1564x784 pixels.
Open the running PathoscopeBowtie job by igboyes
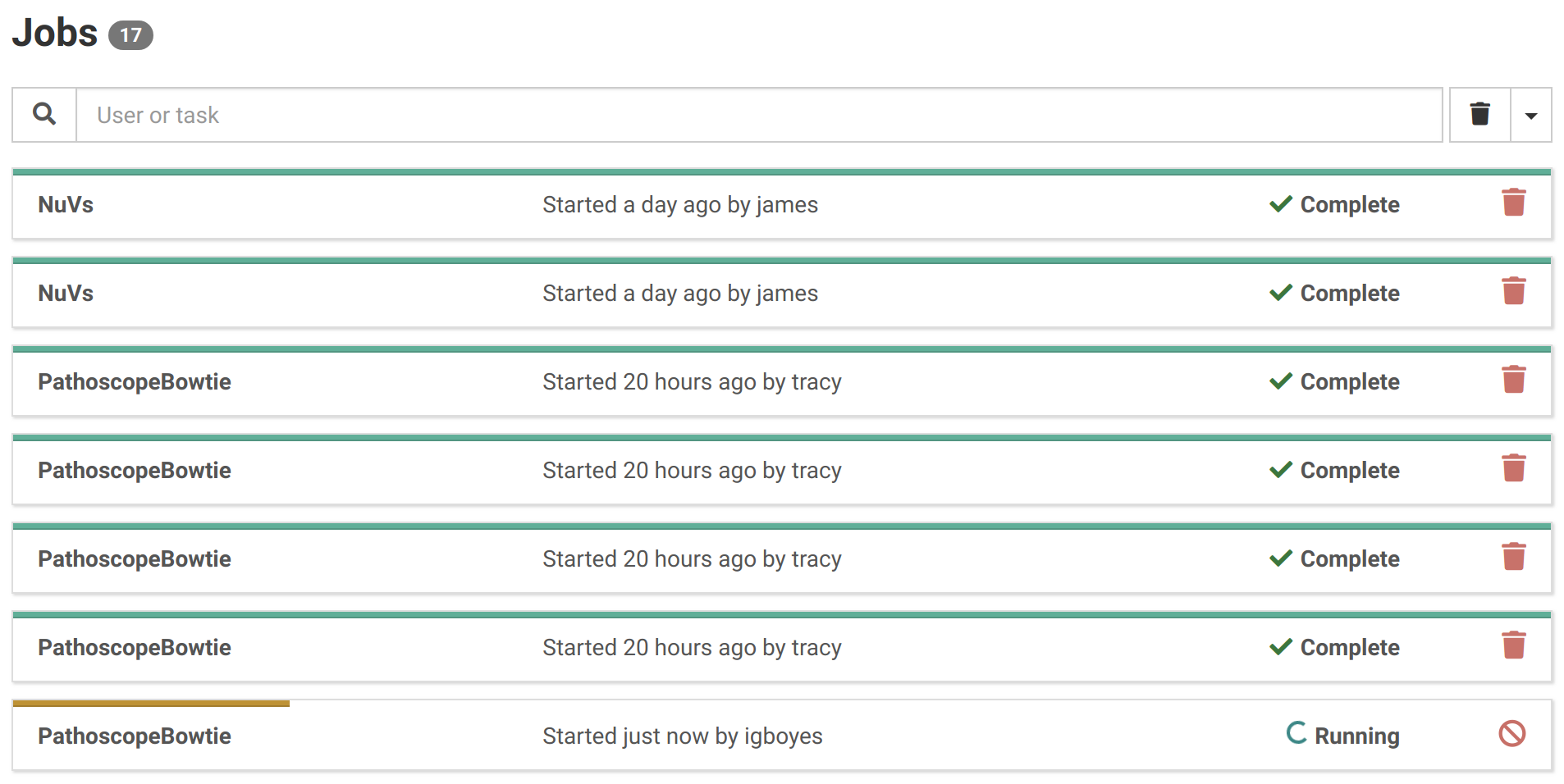(135, 736)
